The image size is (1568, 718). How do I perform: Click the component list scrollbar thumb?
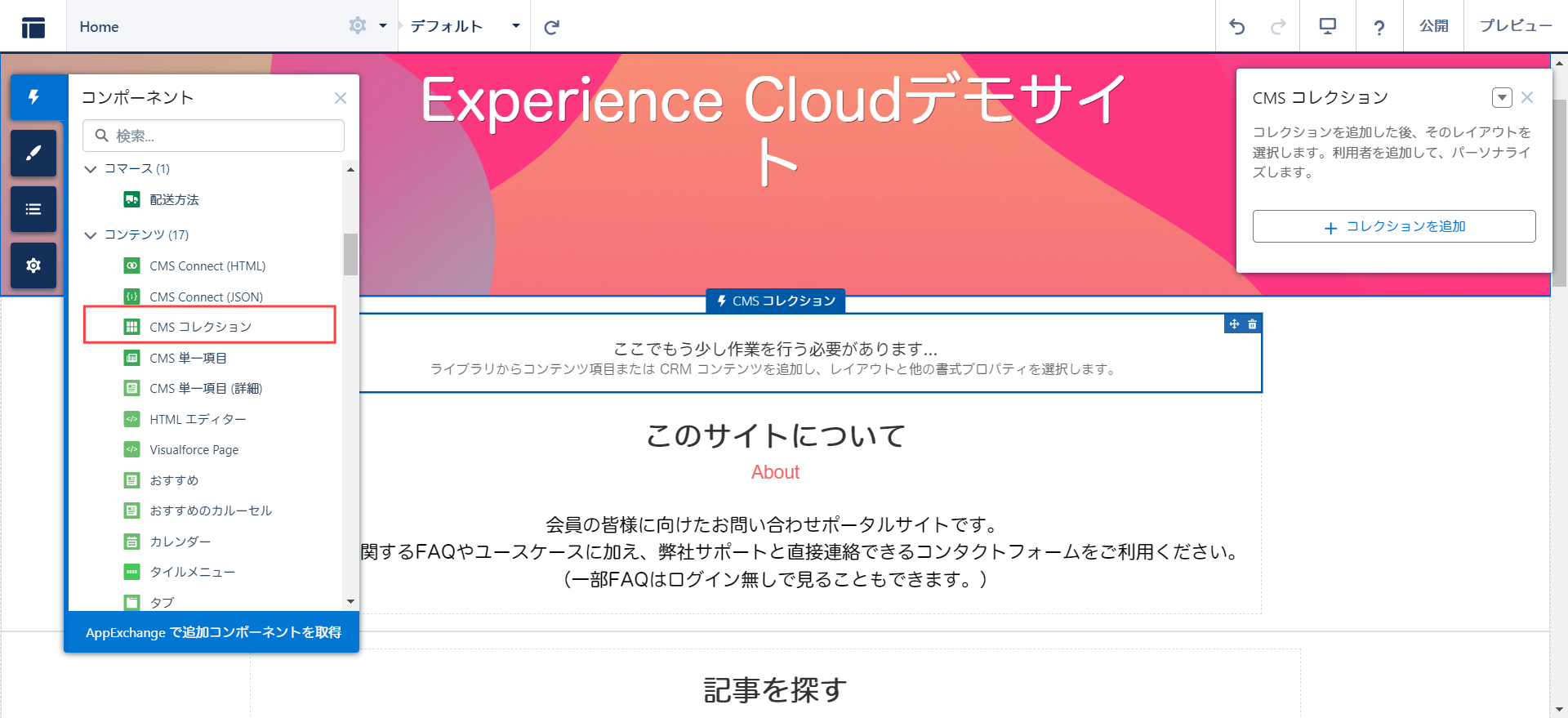[350, 255]
